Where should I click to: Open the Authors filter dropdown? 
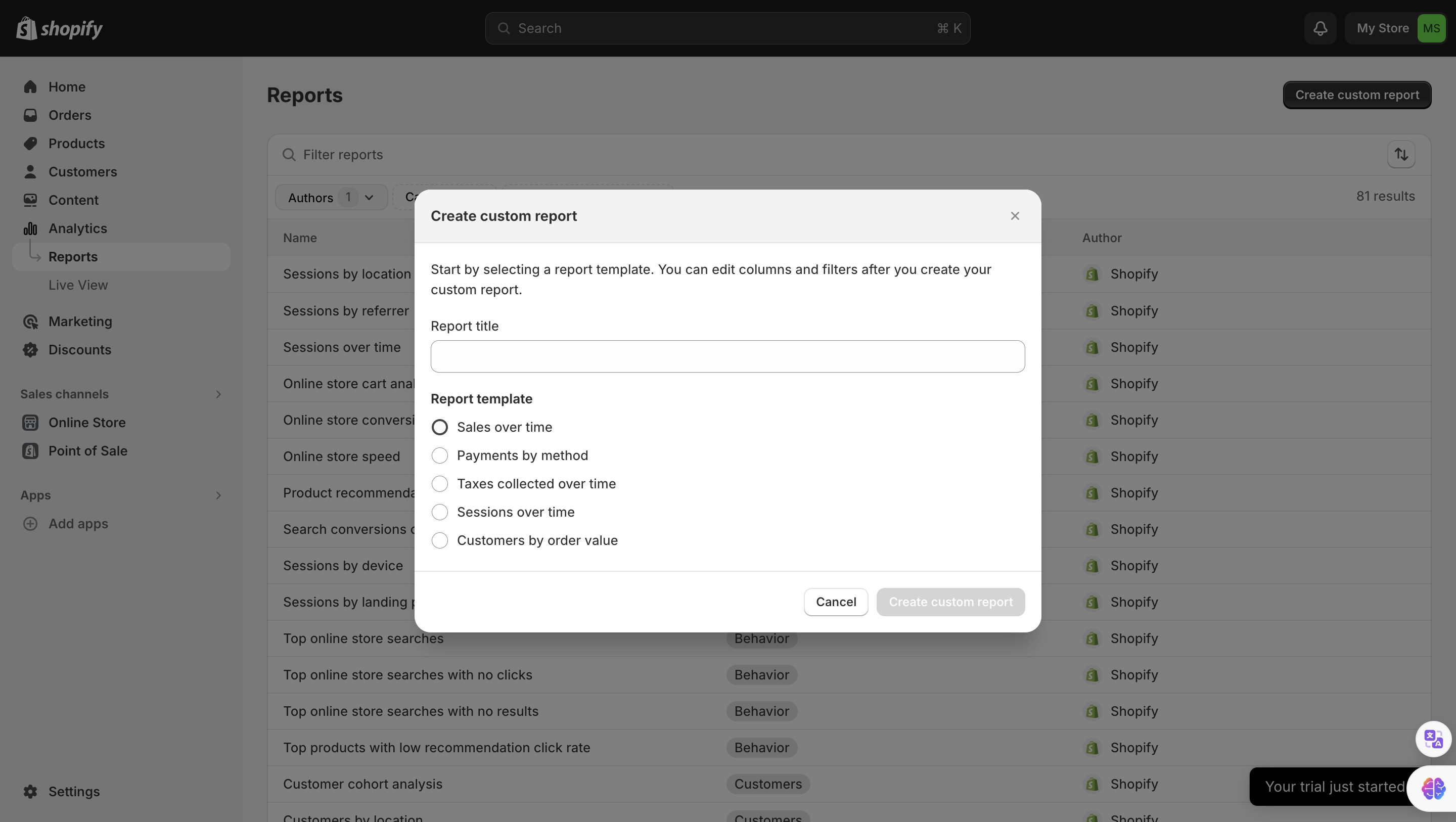331,197
